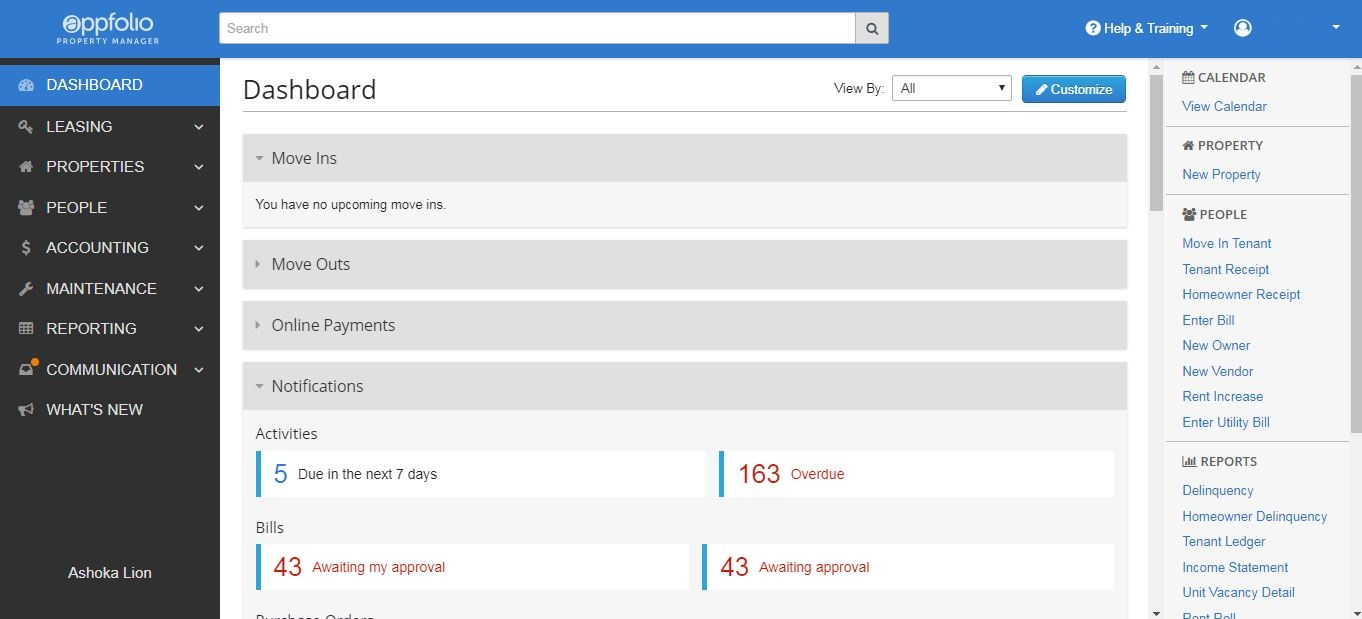The image size is (1362, 619).
Task: Expand the Properties menu chevron
Action: point(199,167)
